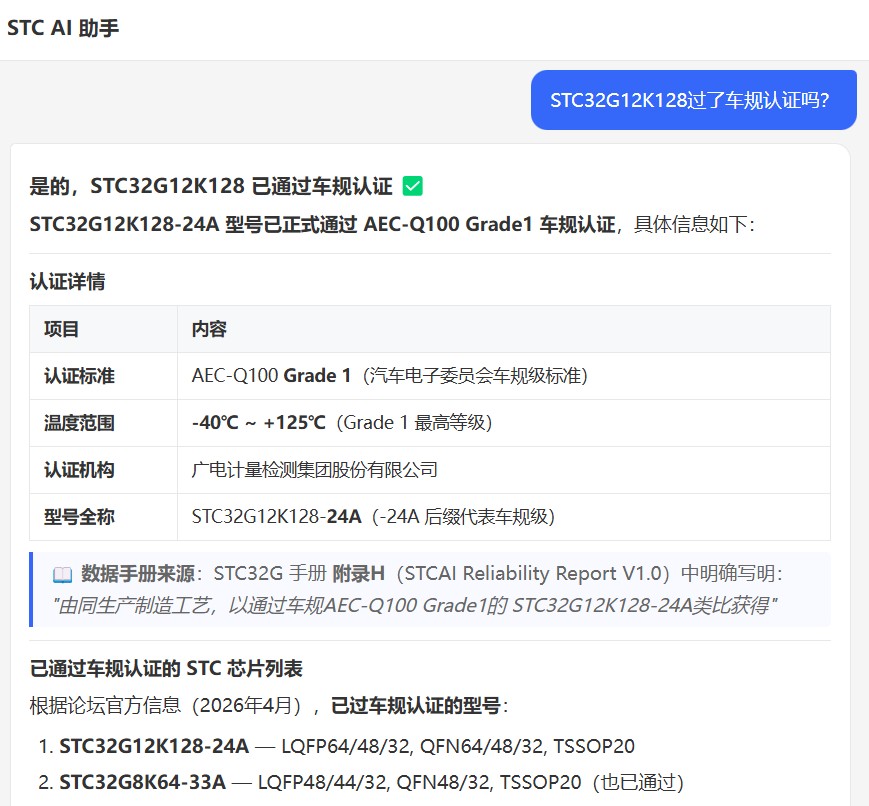Click bold text STC32G12K128-24A 型号已正式通过 AEC-Q100

point(322,225)
